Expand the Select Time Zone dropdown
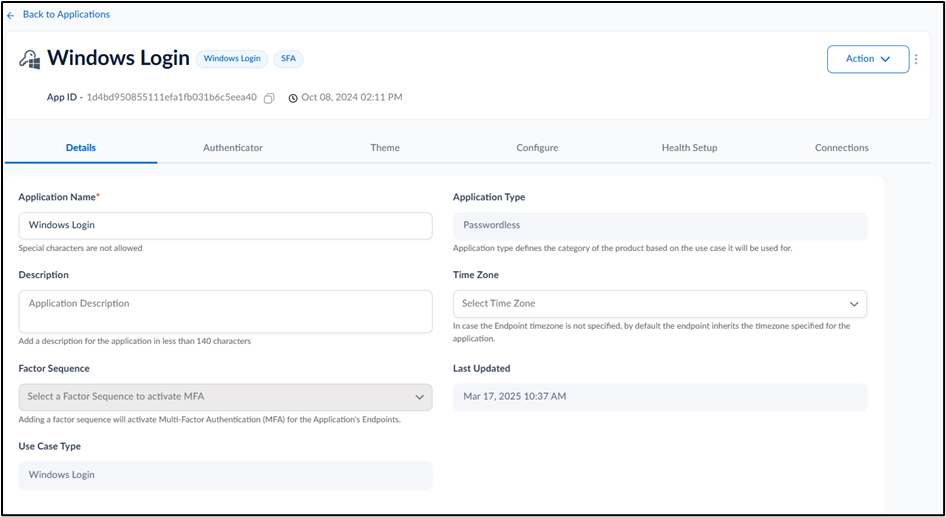Viewport: 946px width, 517px height. coord(659,303)
